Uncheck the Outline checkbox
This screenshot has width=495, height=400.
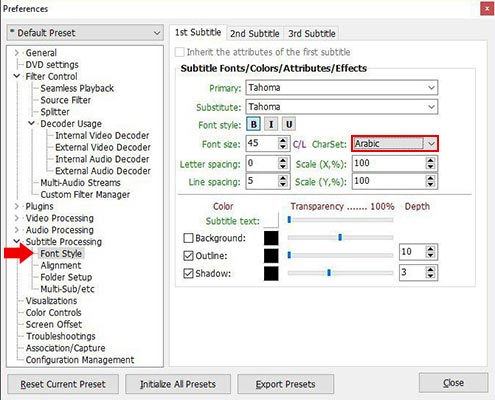(188, 256)
